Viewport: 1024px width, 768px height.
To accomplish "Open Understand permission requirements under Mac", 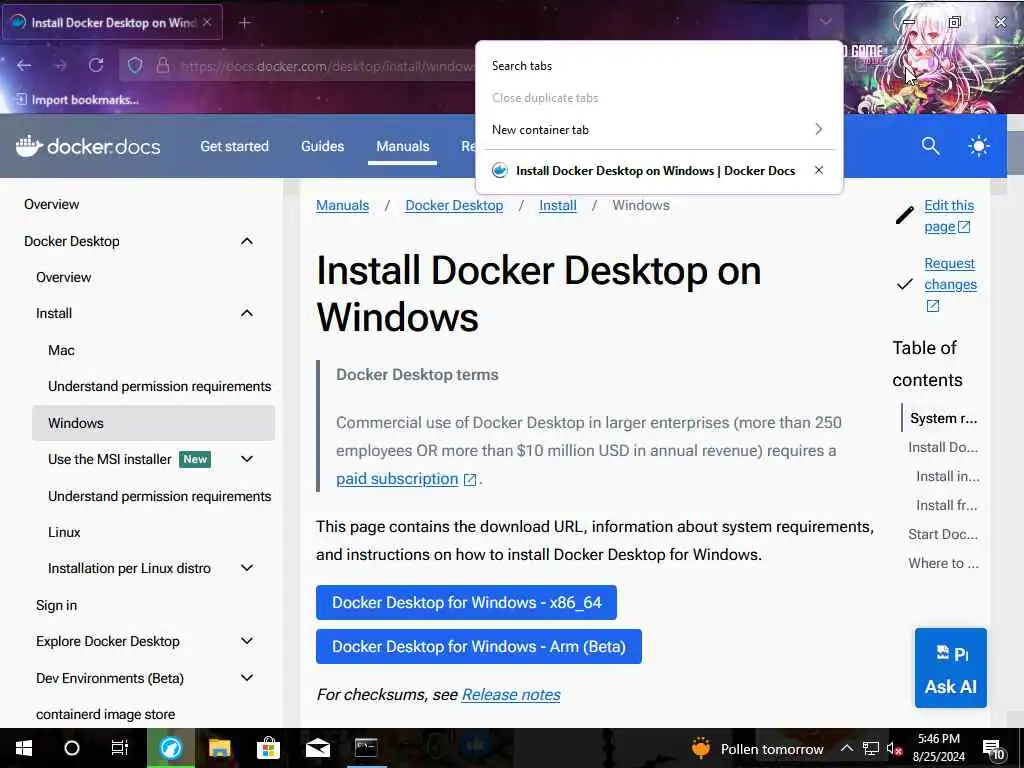I will pyautogui.click(x=159, y=387).
